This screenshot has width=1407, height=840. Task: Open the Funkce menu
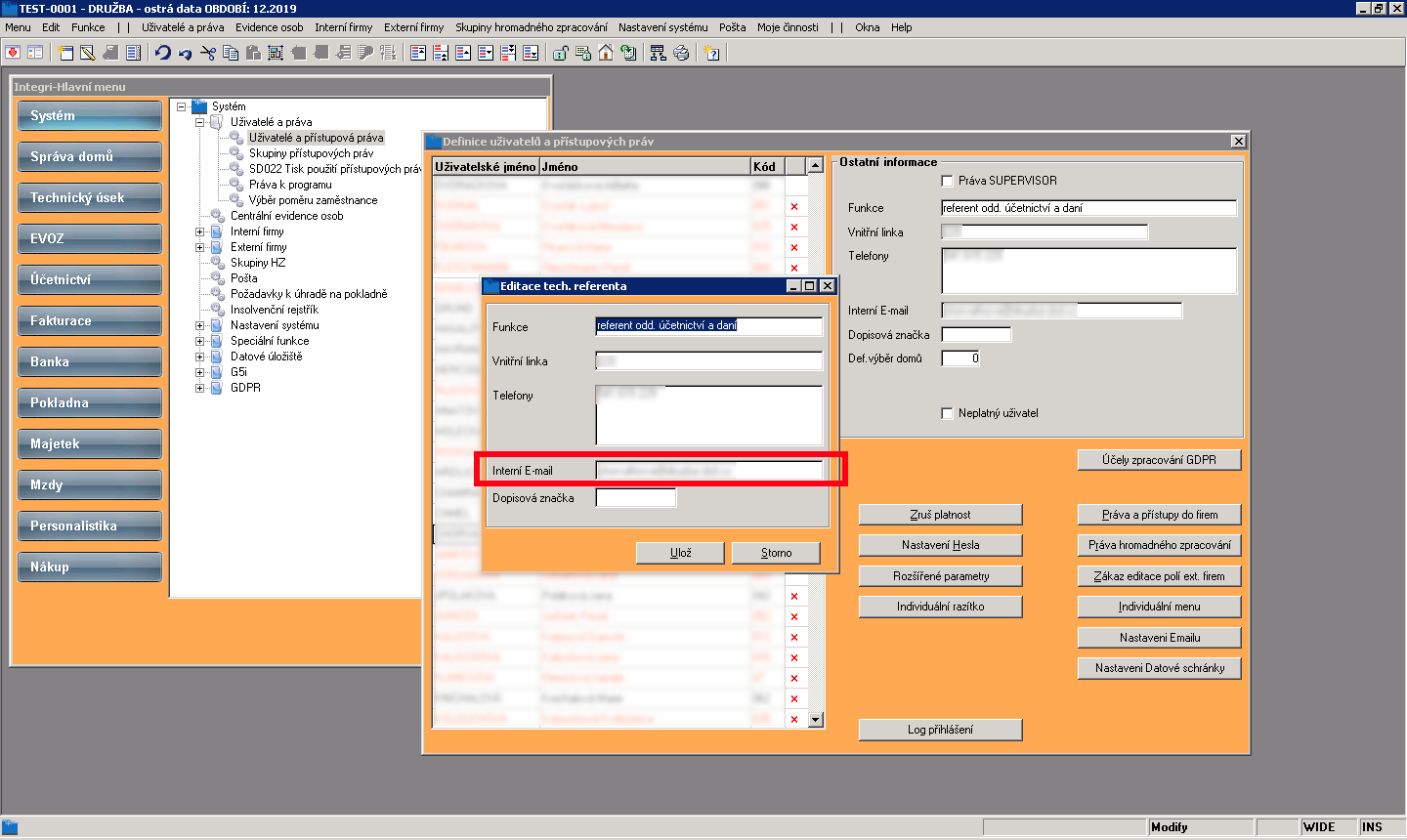click(x=88, y=27)
